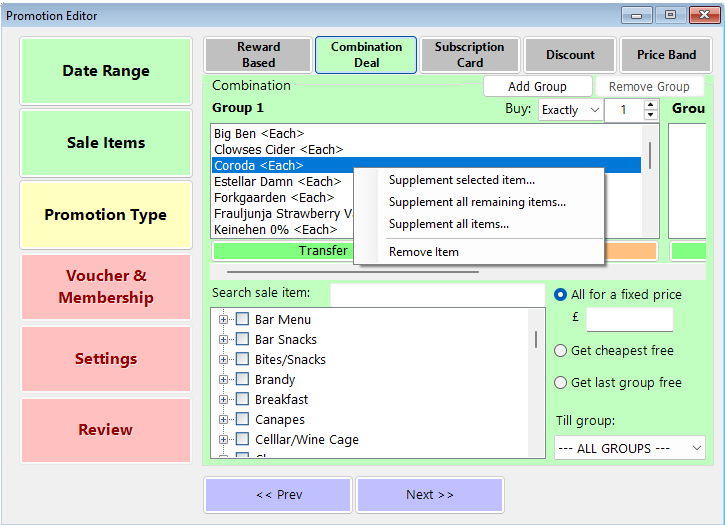This screenshot has width=725, height=525.
Task: Switch to the Reward Based tab
Action: point(258,55)
